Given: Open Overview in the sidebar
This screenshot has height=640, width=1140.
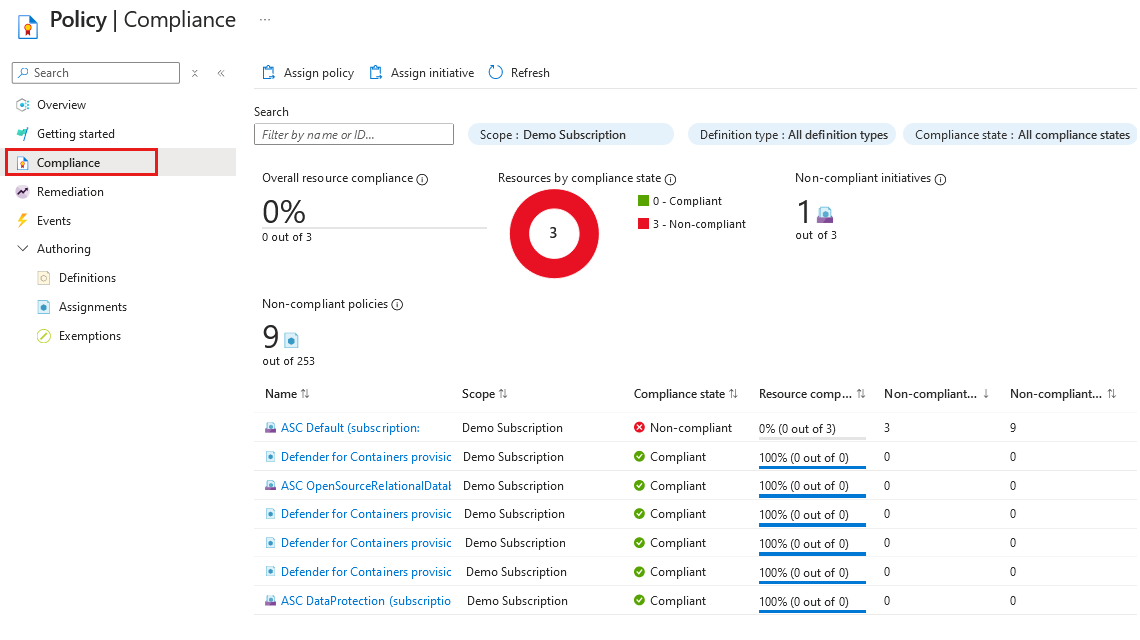Looking at the screenshot, I should (x=61, y=105).
